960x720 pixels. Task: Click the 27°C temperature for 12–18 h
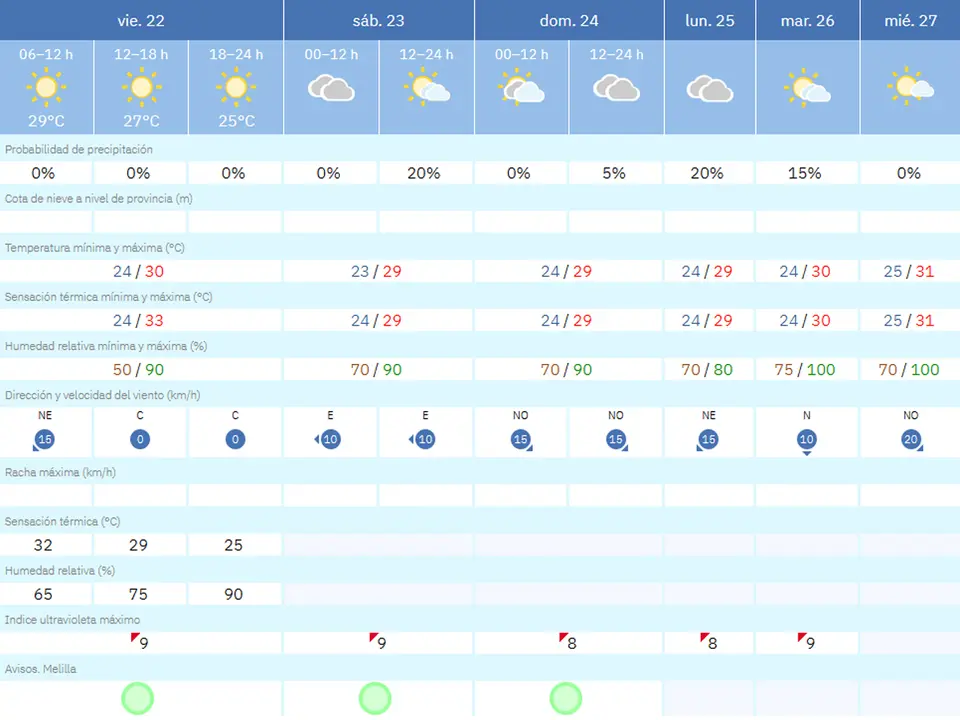[x=141, y=121]
